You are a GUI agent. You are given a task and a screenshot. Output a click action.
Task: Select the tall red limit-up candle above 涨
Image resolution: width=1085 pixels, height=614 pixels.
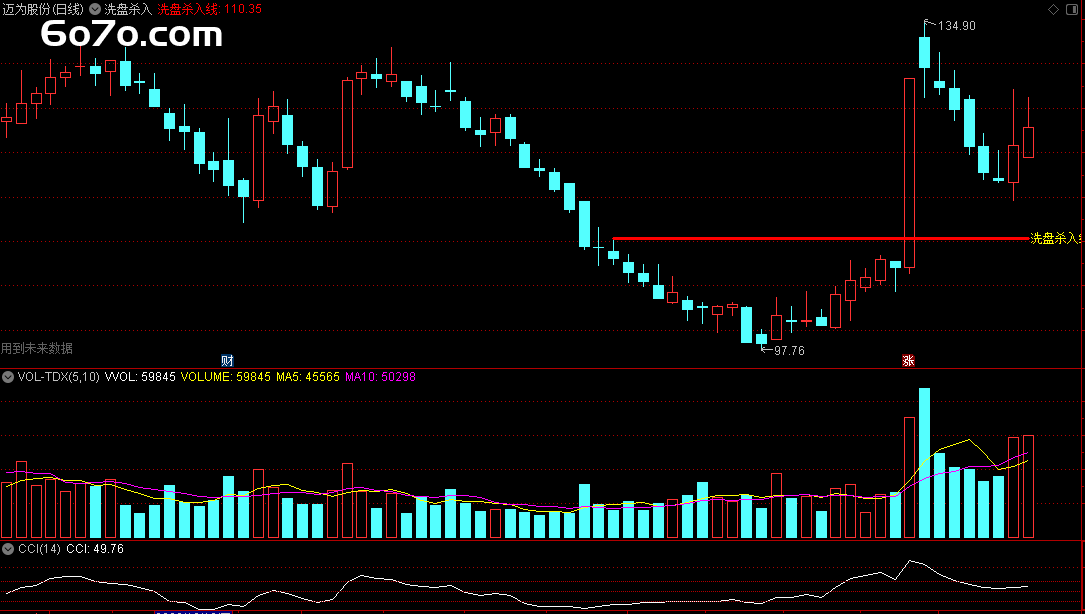click(x=909, y=173)
